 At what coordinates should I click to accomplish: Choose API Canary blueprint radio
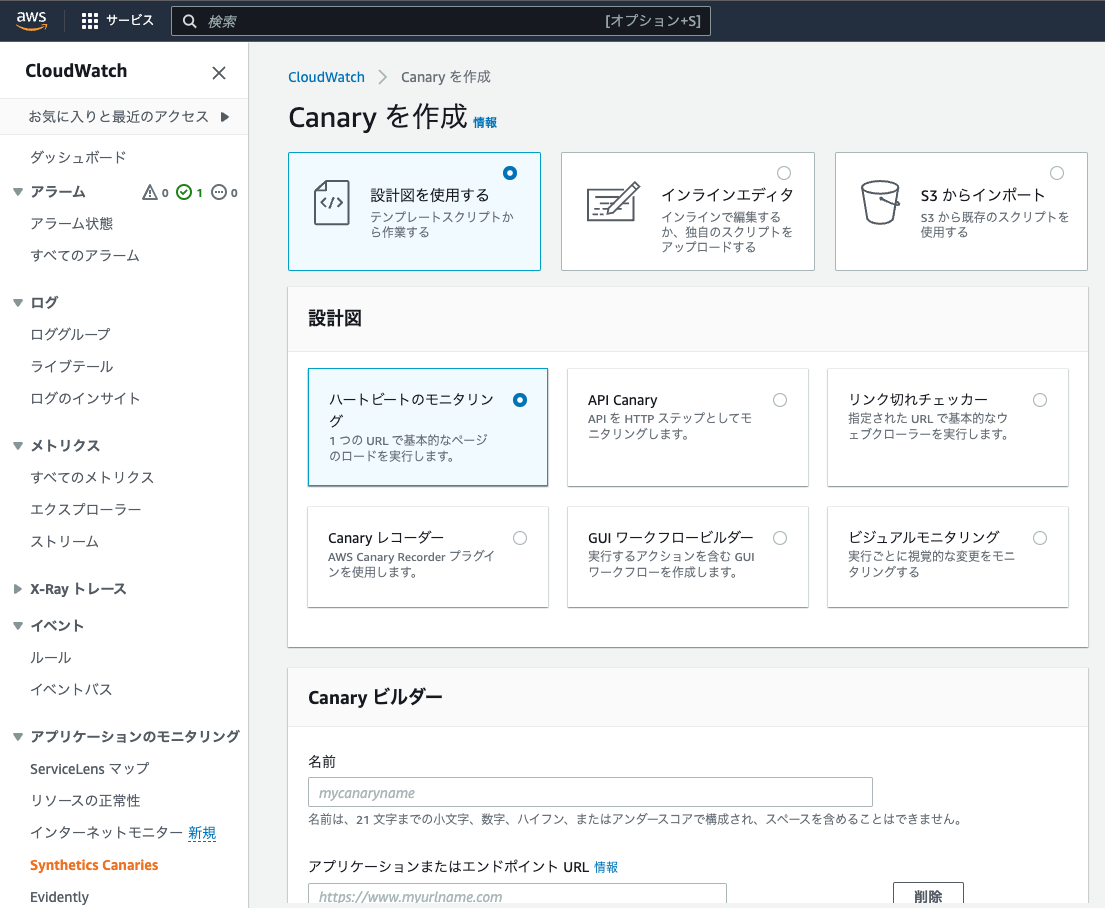[x=780, y=400]
